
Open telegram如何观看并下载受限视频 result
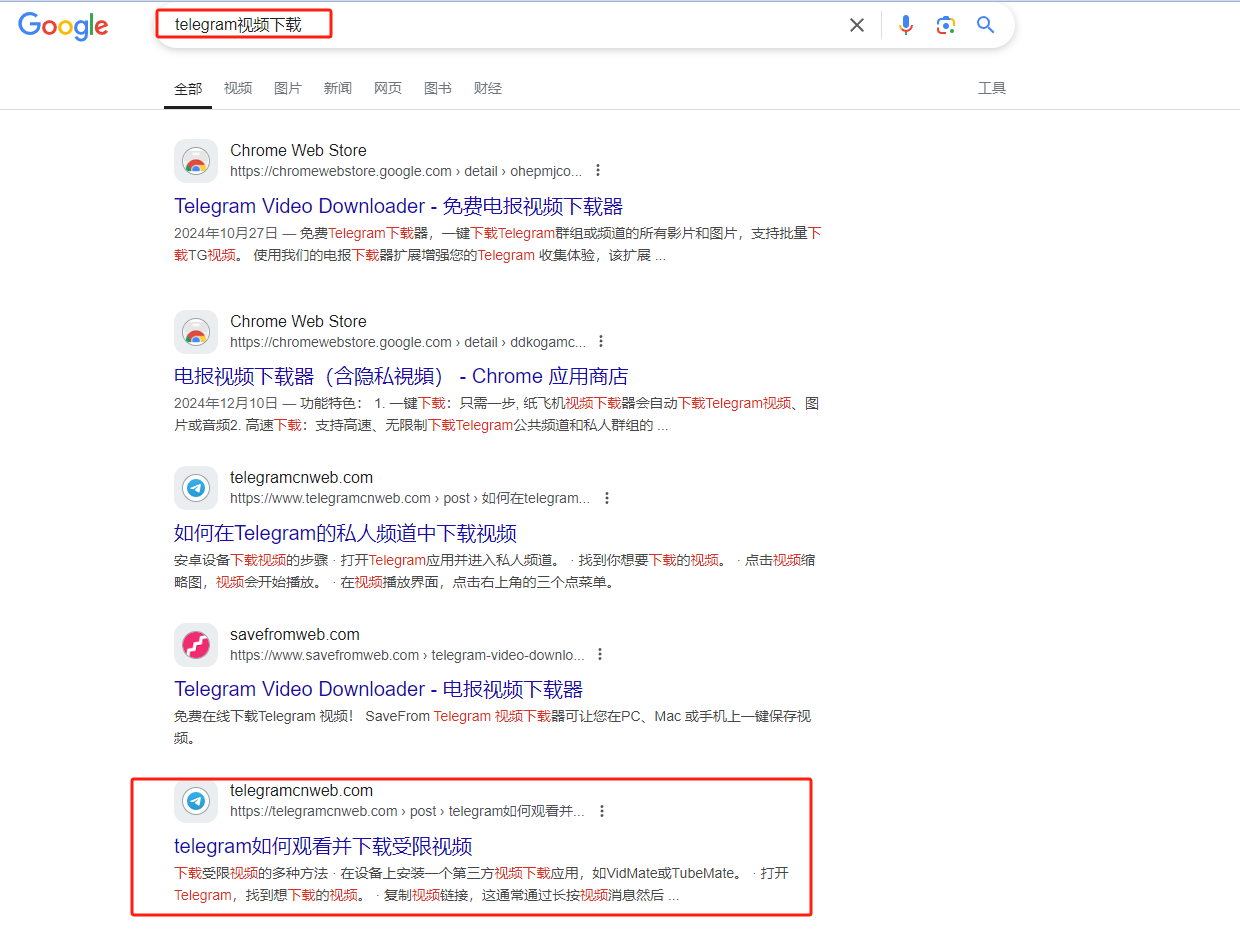pos(323,846)
